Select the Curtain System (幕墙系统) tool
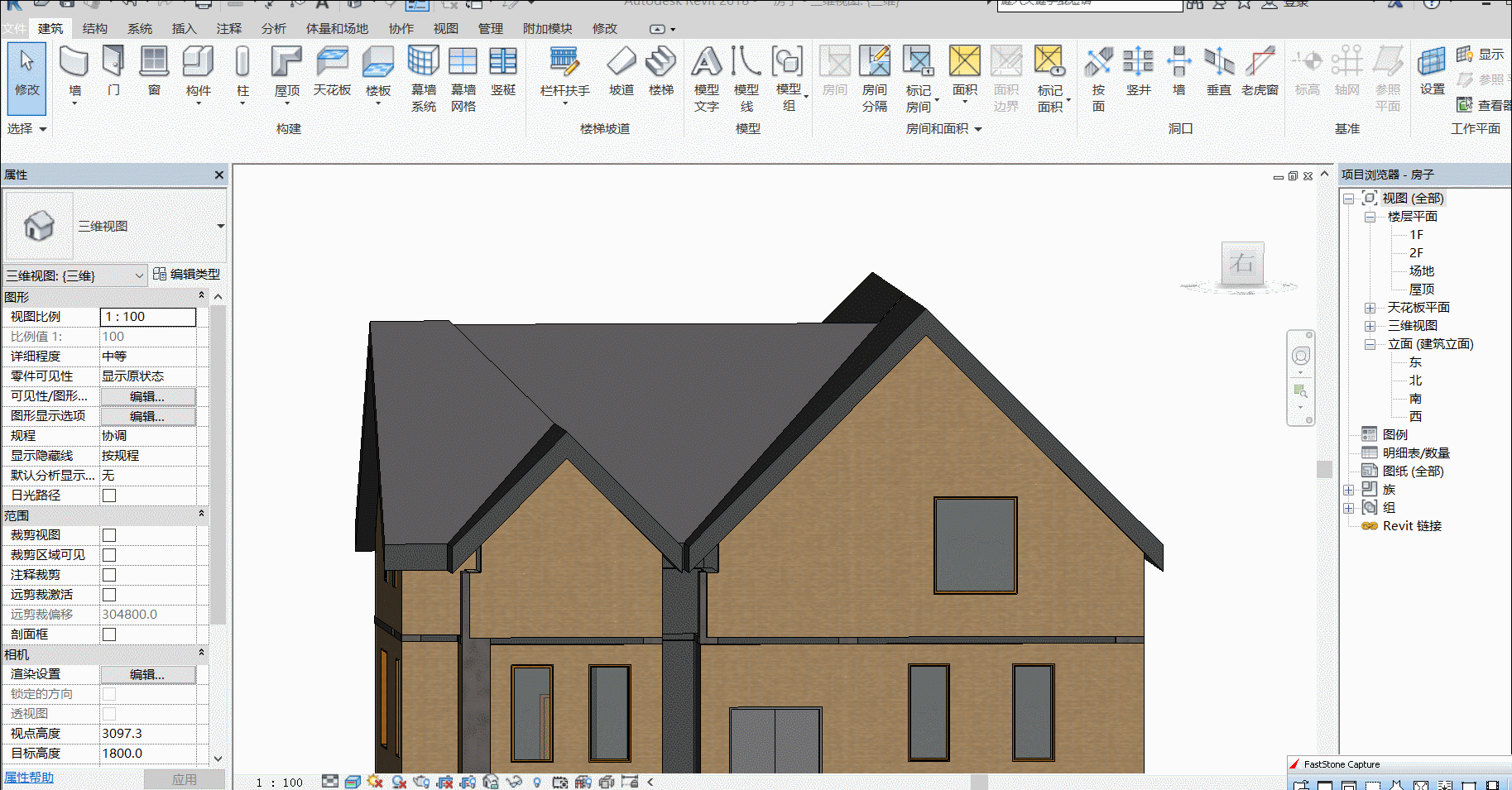The image size is (1512, 790). 424,79
